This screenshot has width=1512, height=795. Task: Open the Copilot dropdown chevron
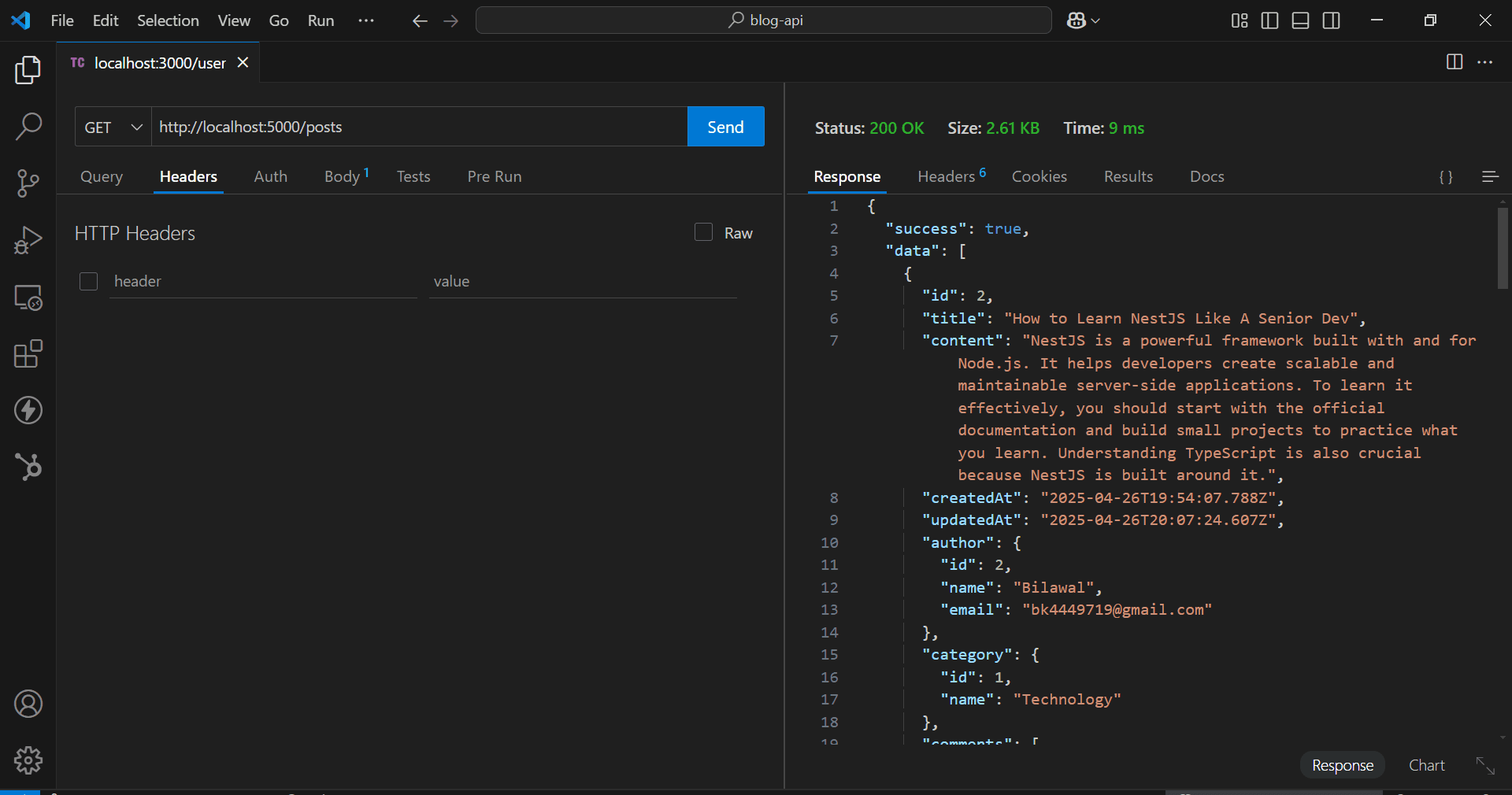(x=1095, y=21)
